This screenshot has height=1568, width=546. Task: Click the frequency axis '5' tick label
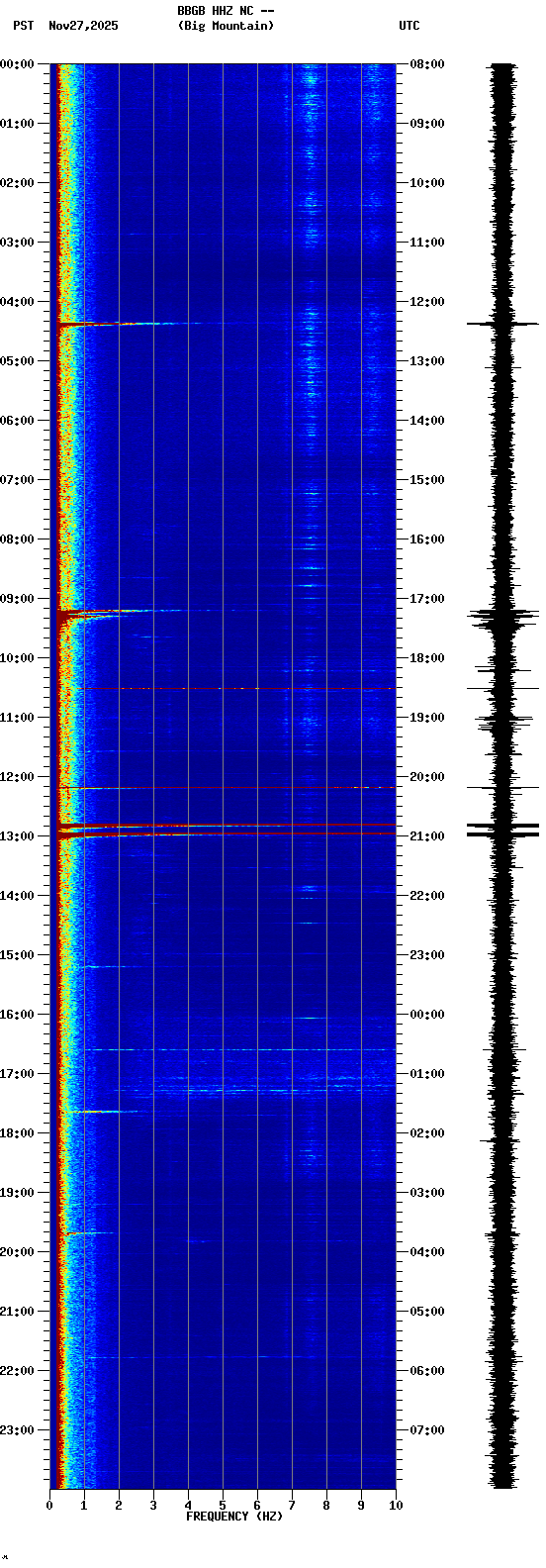223,1506
